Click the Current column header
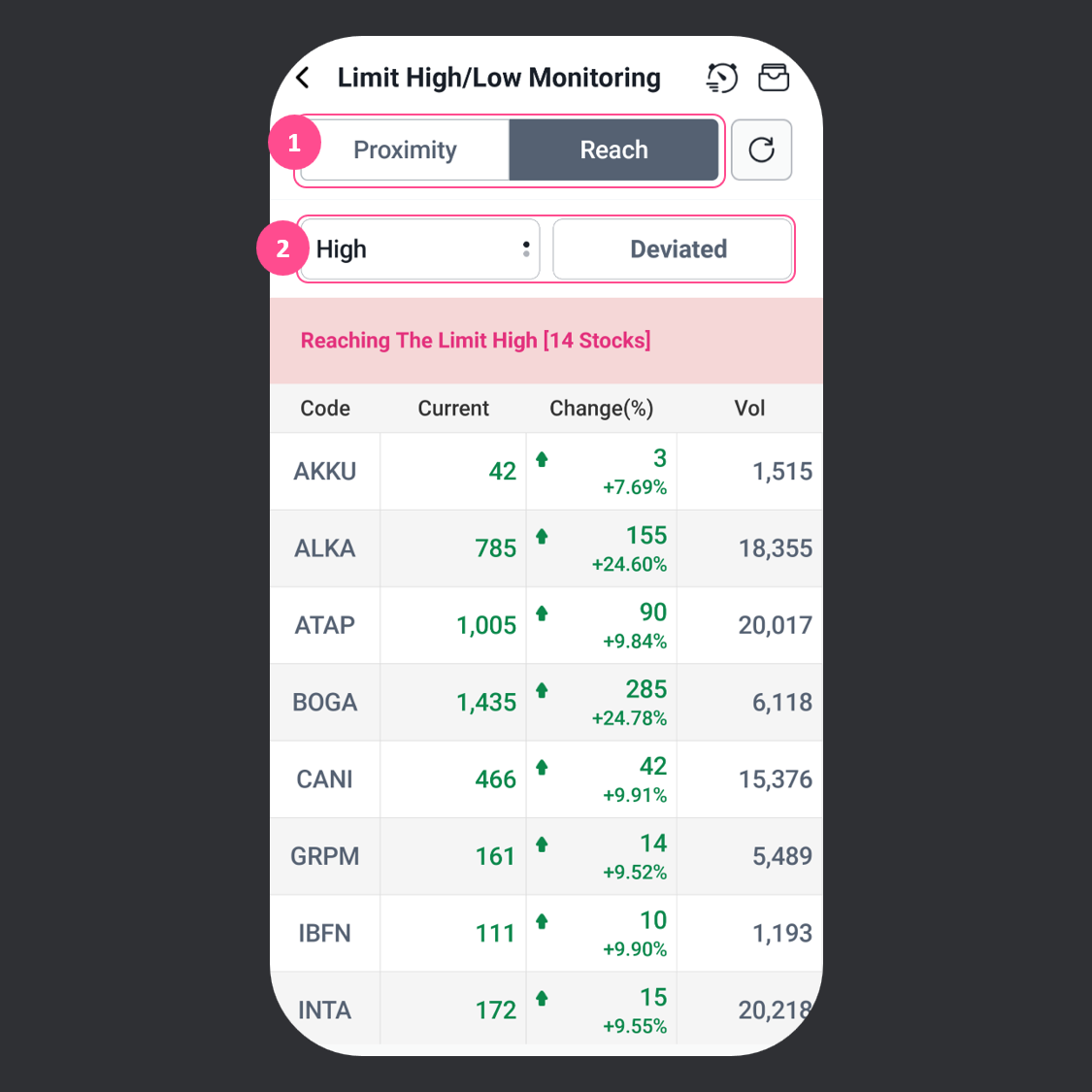1092x1092 pixels. pyautogui.click(x=453, y=409)
